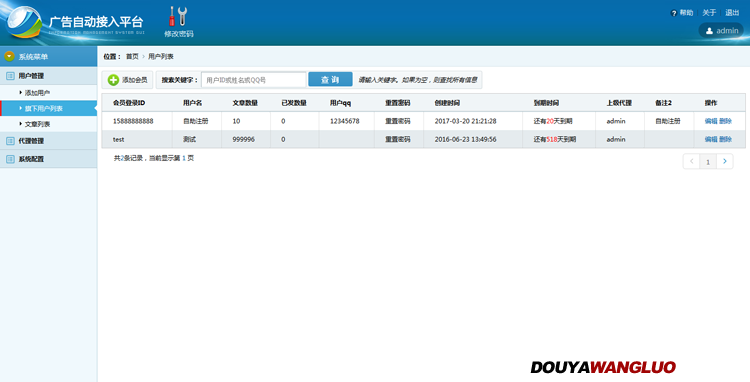Click the admin user avatar icon
The width and height of the screenshot is (750, 382).
tap(709, 31)
